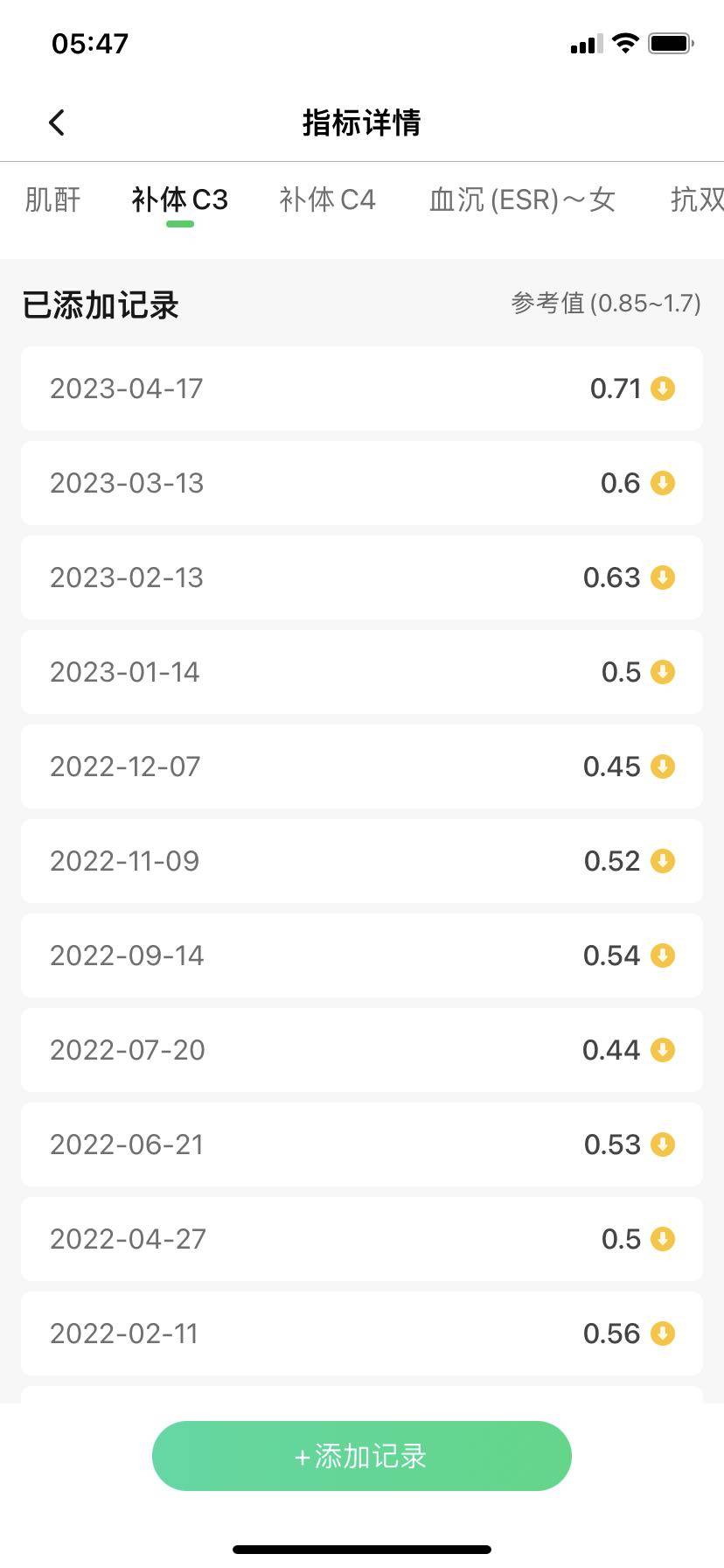
Task: Select the 2022-04-27 record entry
Action: click(362, 1239)
